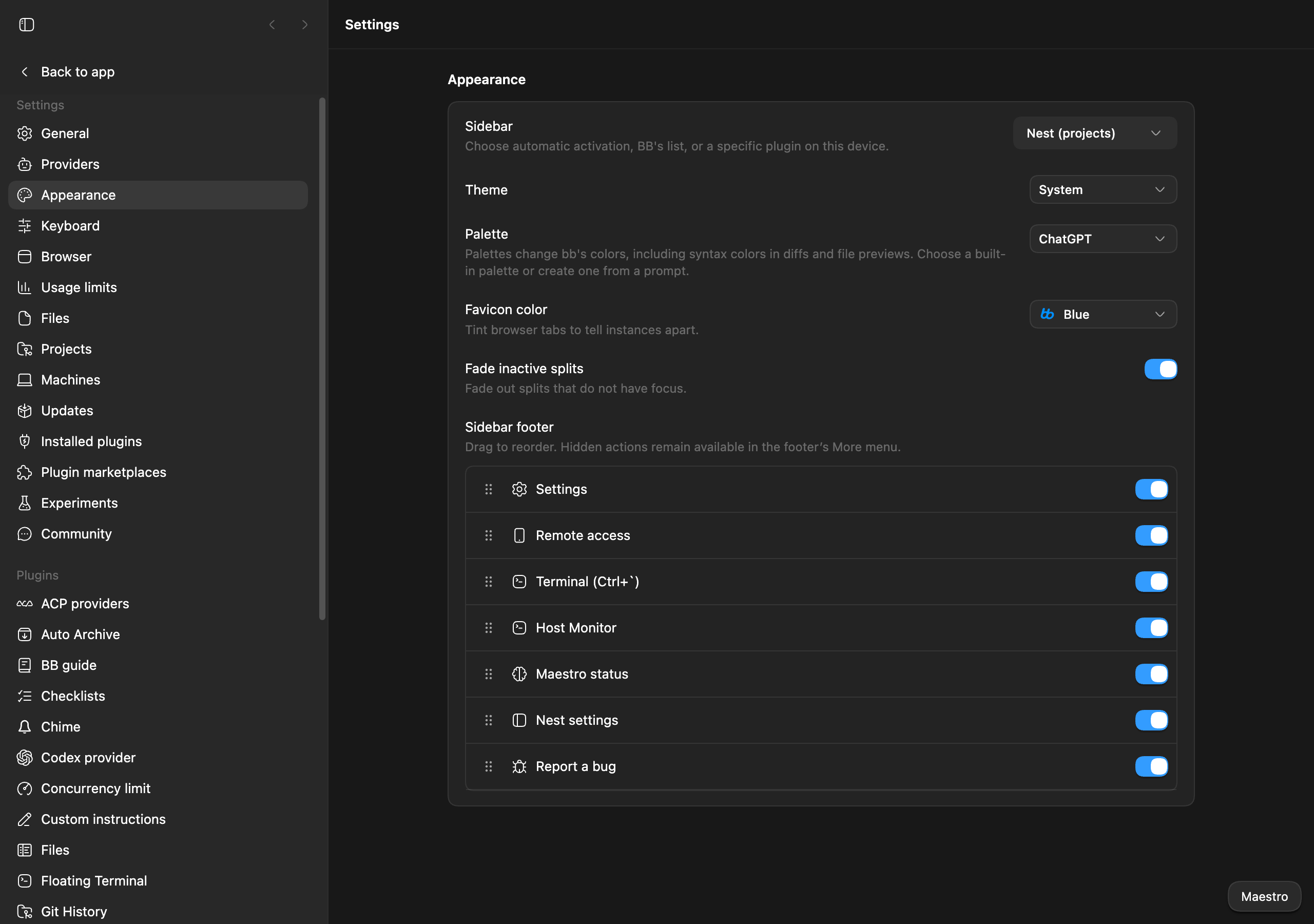Open Git History plugin settings
1314x924 pixels.
click(x=158, y=911)
